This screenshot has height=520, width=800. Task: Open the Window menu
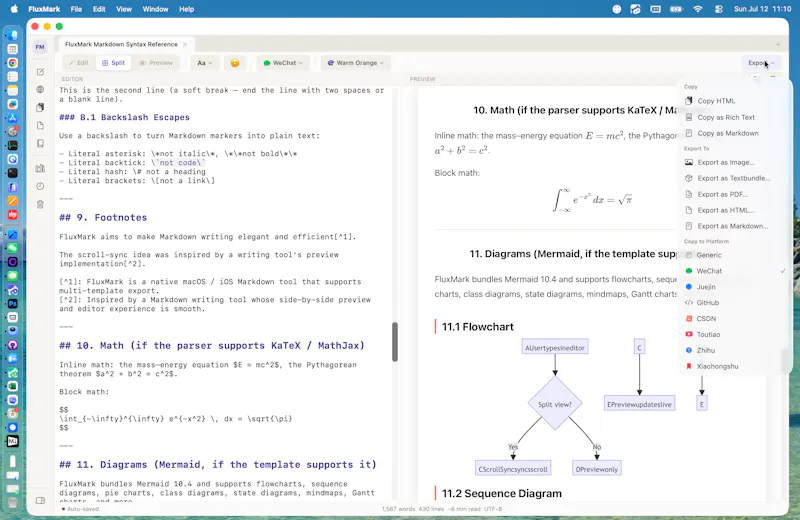point(155,9)
